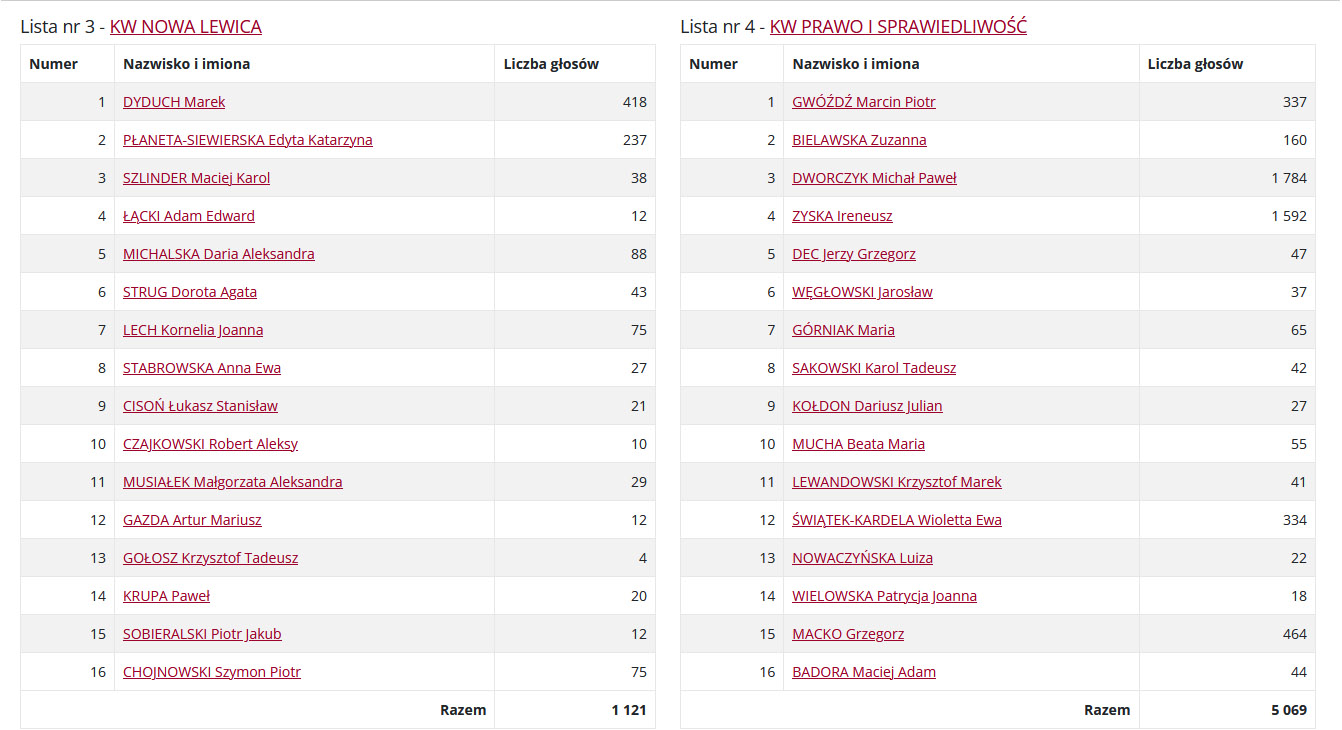The height and width of the screenshot is (730, 1342).
Task: Click LECH Kornelia Joanna
Action: tap(193, 330)
